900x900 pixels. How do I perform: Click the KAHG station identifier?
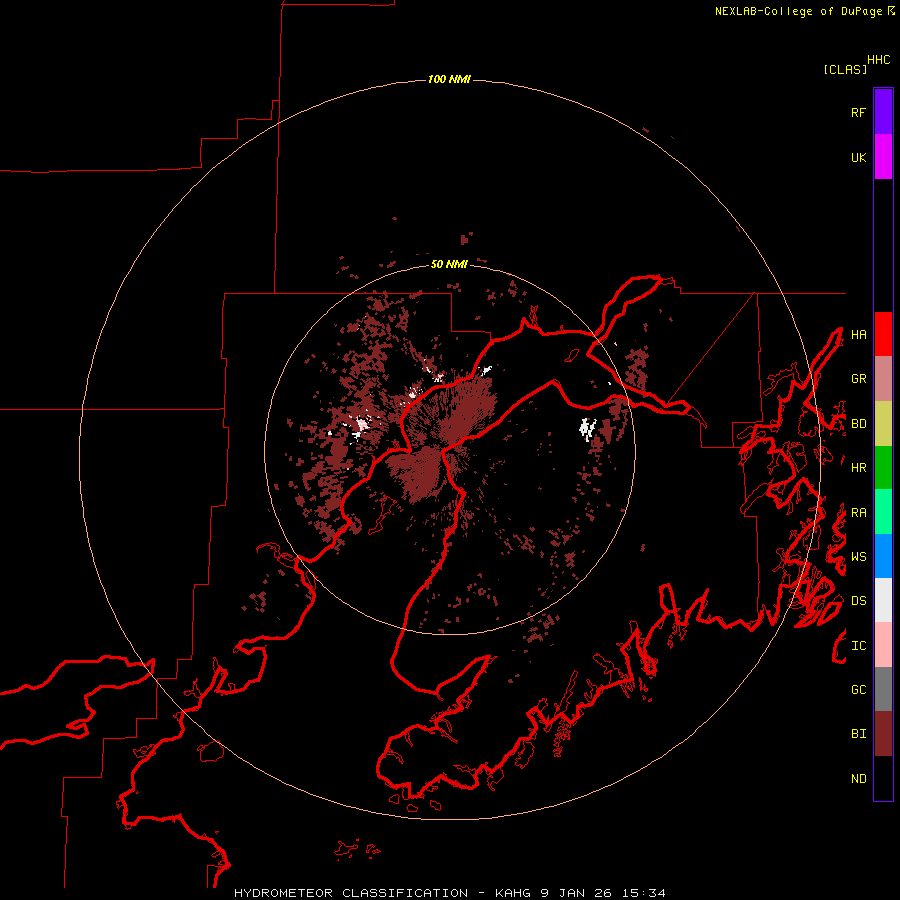point(513,893)
